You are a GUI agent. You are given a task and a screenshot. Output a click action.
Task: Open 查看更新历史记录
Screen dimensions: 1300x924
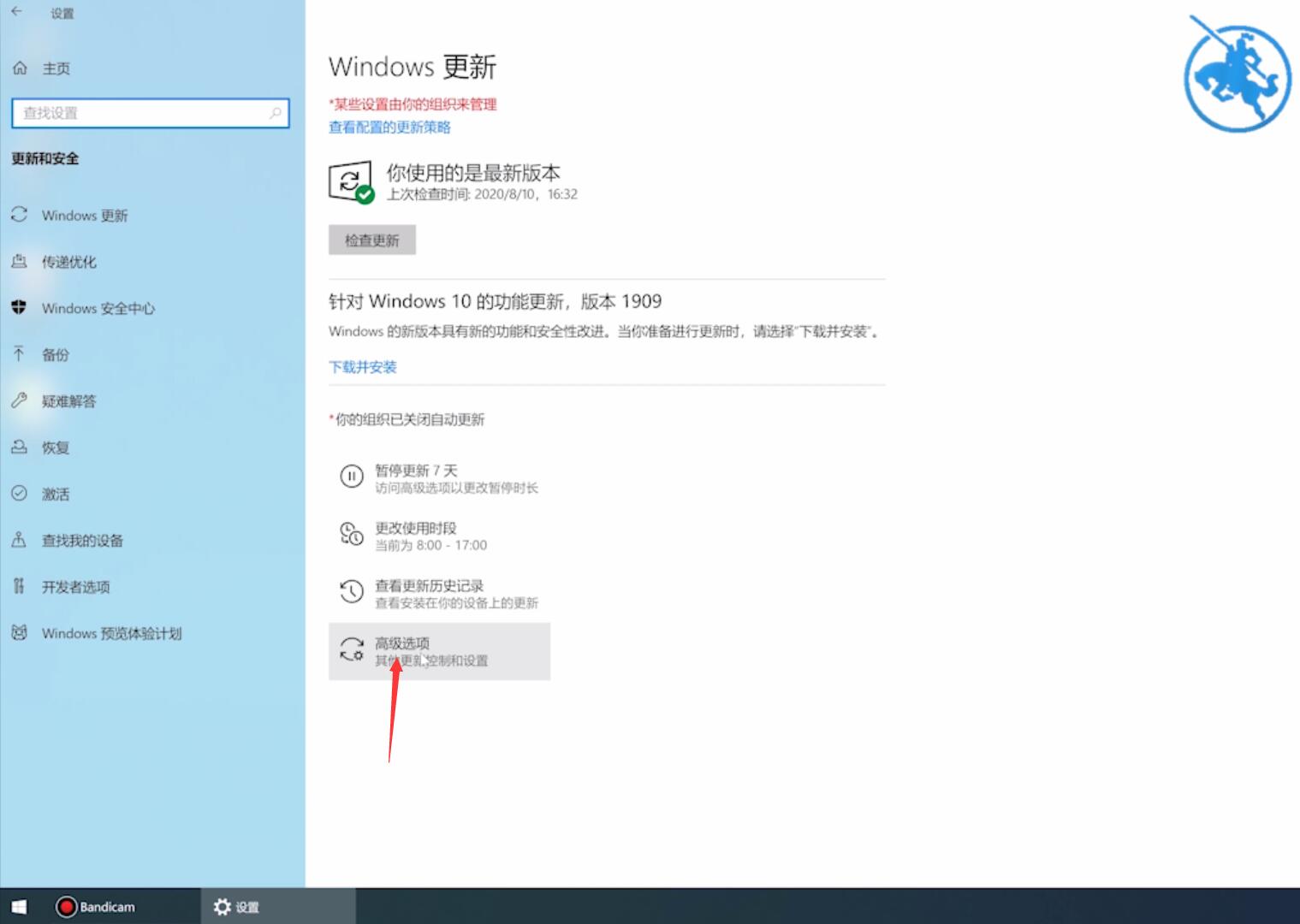pyautogui.click(x=439, y=593)
